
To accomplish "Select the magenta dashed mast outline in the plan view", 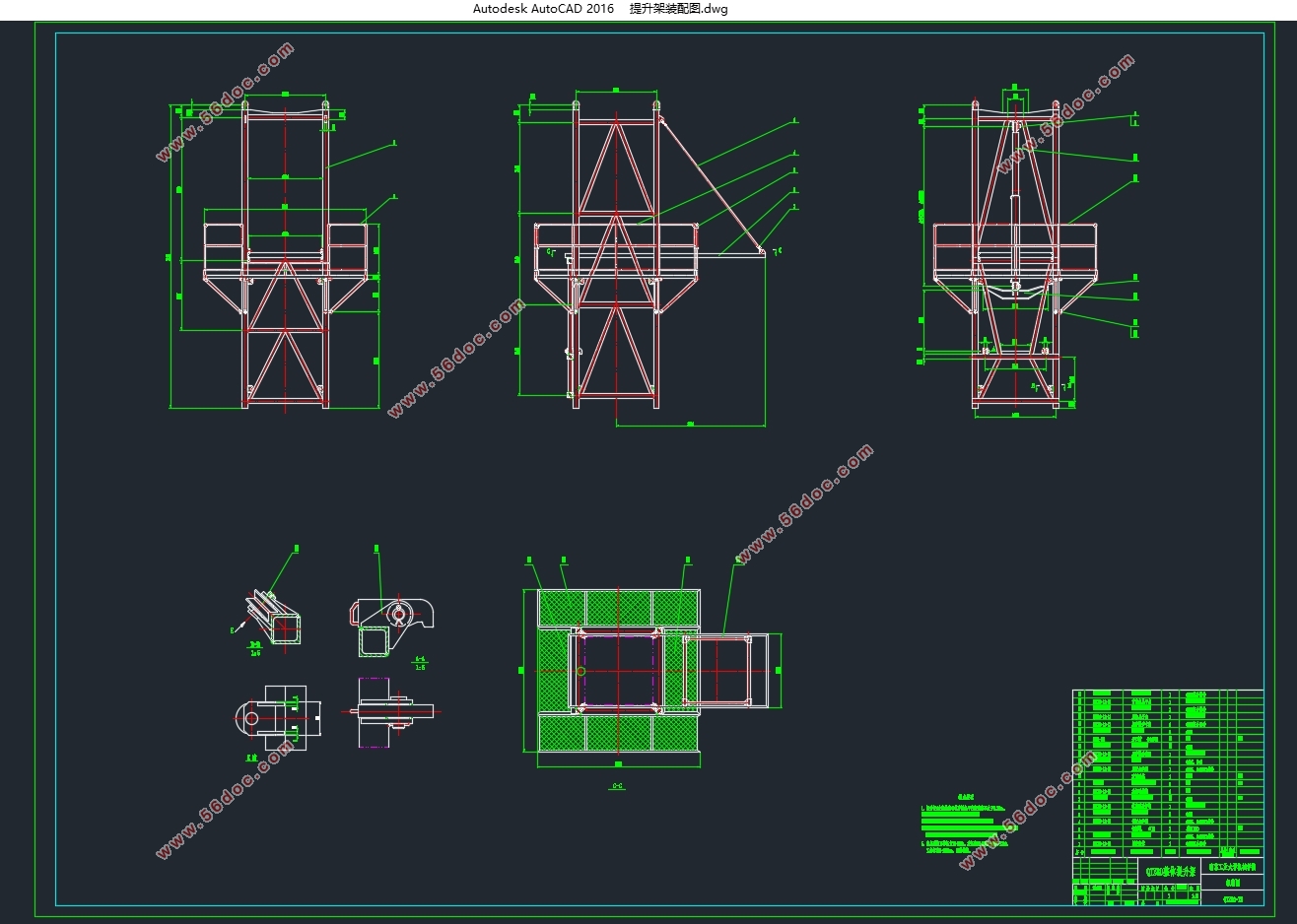I will coord(618,671).
